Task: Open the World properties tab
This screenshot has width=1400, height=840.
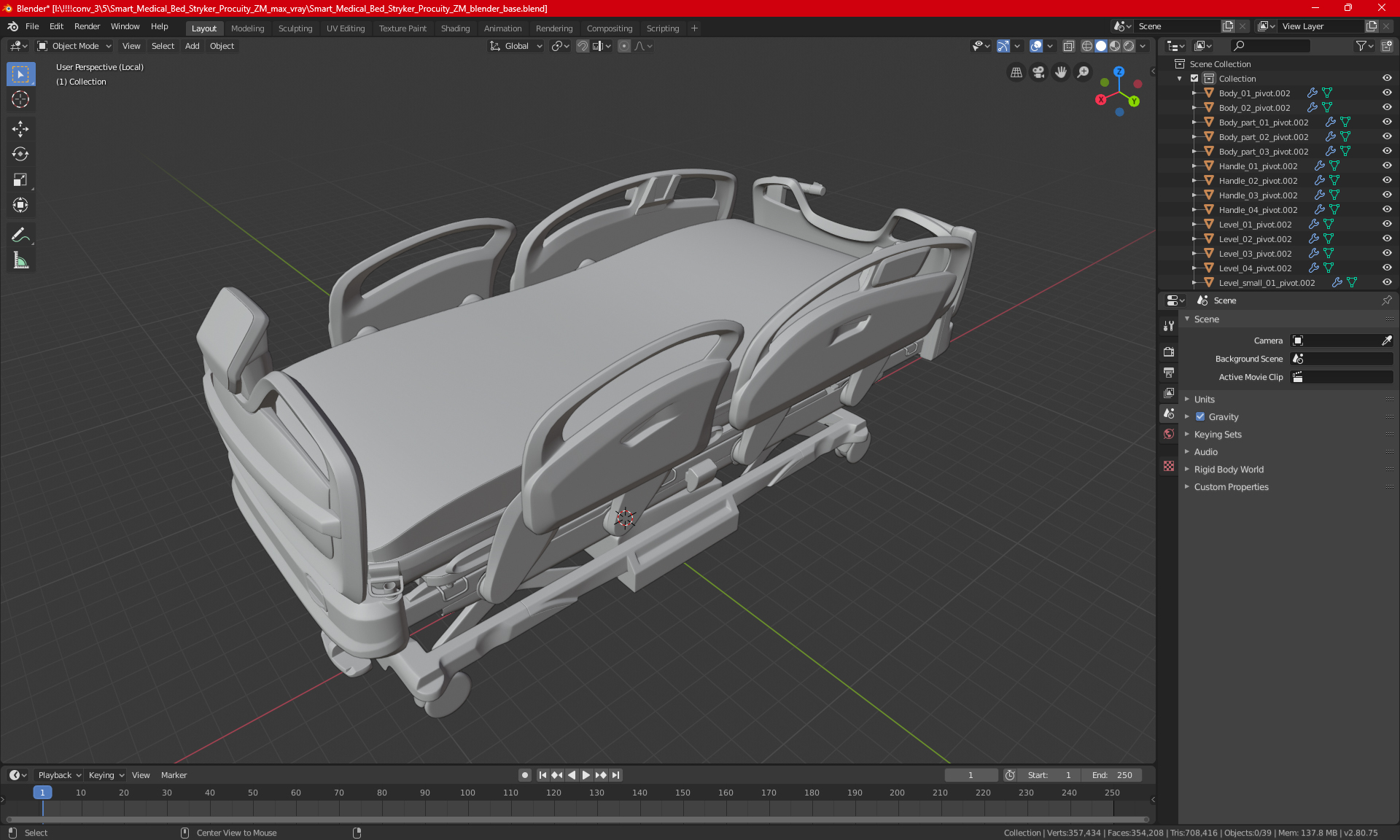Action: pyautogui.click(x=1169, y=434)
